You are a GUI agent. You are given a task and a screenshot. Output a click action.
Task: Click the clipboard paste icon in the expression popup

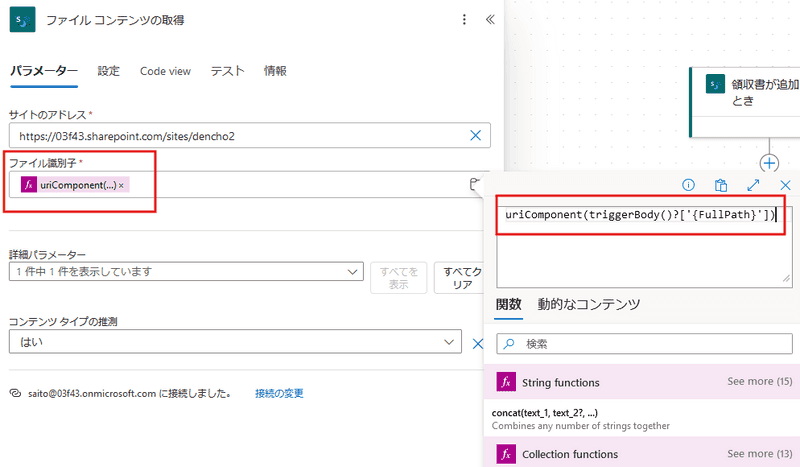click(x=720, y=185)
